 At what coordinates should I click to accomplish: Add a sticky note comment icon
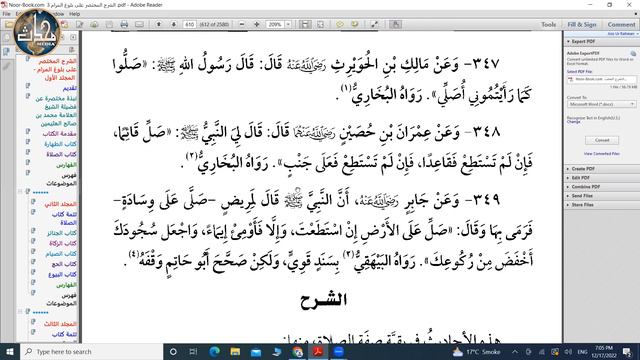click(340, 24)
